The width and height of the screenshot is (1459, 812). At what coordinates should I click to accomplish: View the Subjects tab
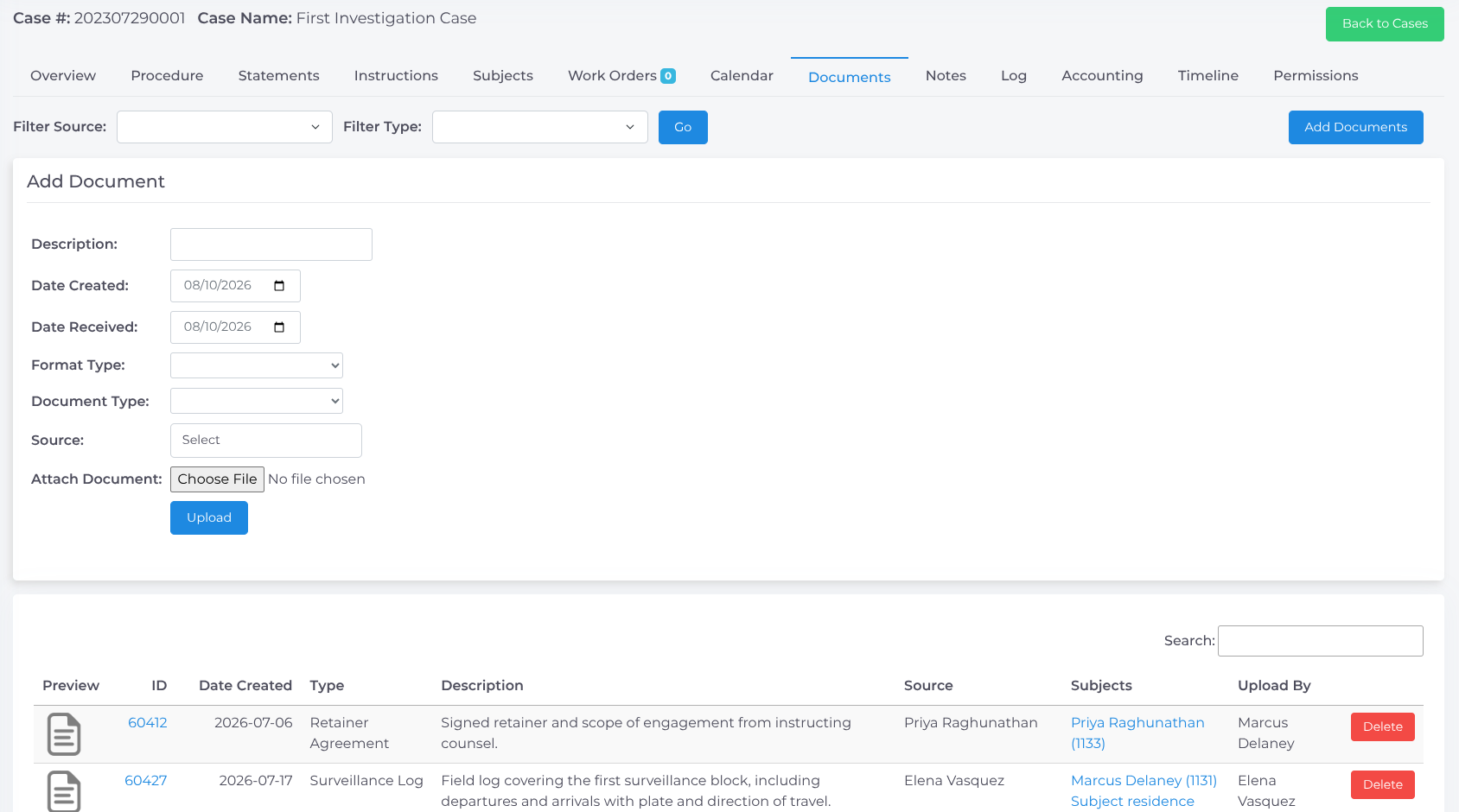click(503, 76)
